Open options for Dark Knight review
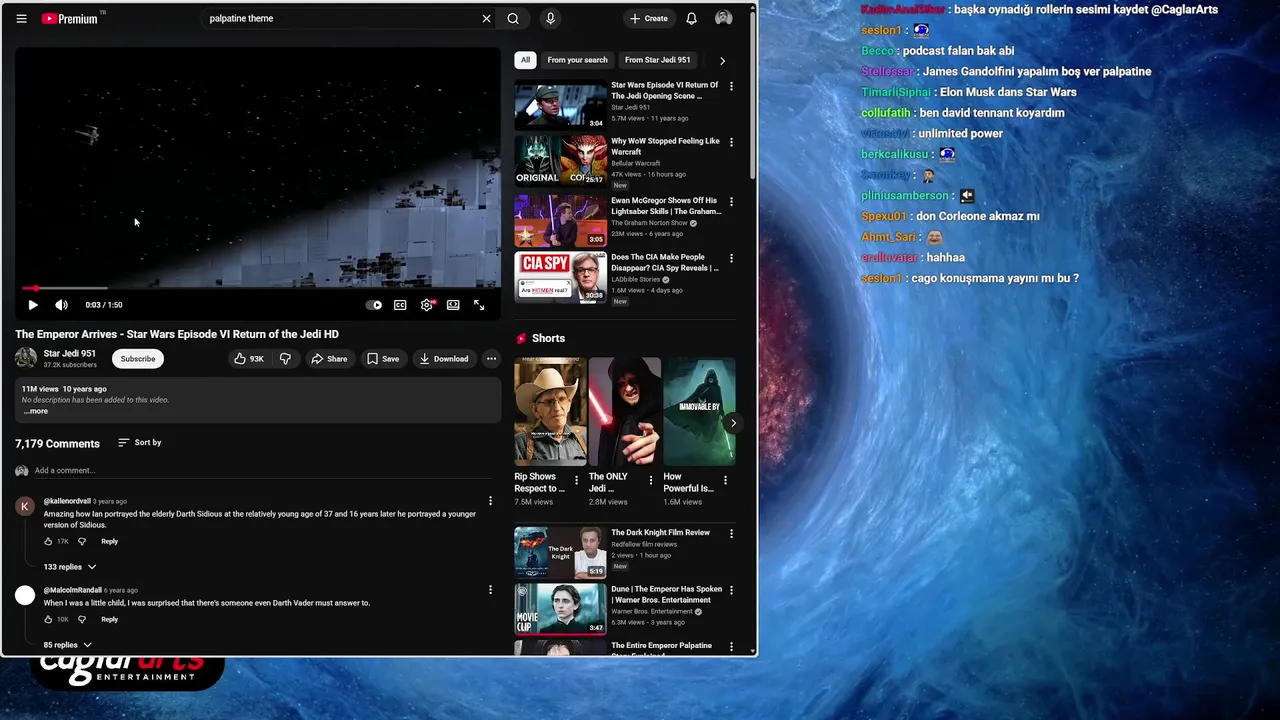1280x720 pixels. point(731,534)
